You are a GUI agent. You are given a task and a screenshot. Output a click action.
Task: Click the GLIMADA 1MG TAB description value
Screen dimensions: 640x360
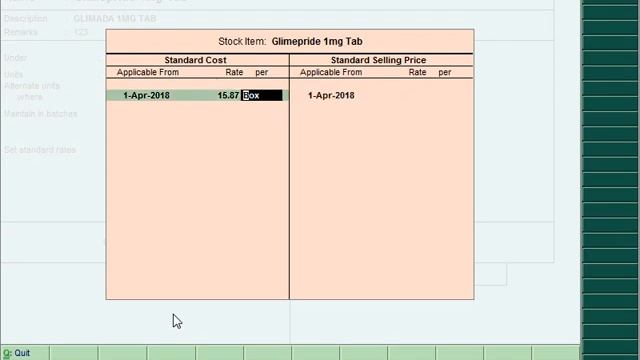click(115, 19)
